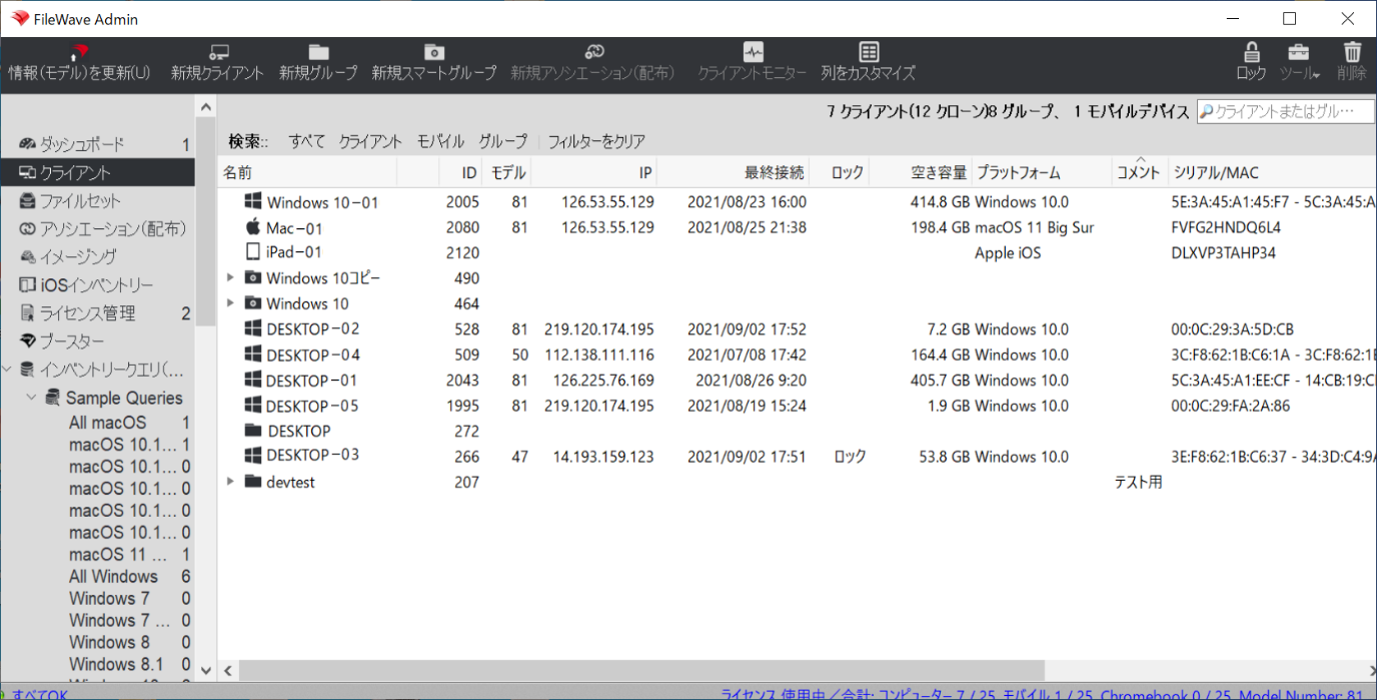Viewport: 1377px width, 700px height.
Task: Click the folder icon for DESKTOP group
Action: point(253,431)
